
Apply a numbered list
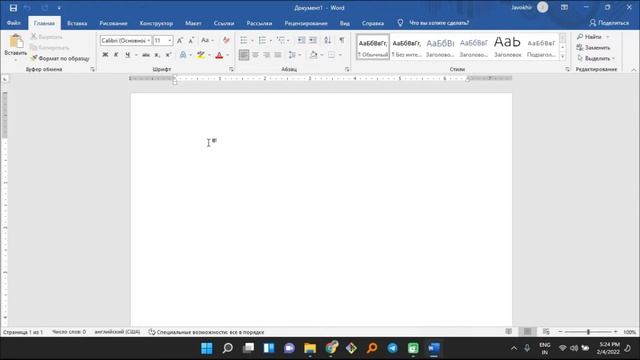tap(262, 40)
